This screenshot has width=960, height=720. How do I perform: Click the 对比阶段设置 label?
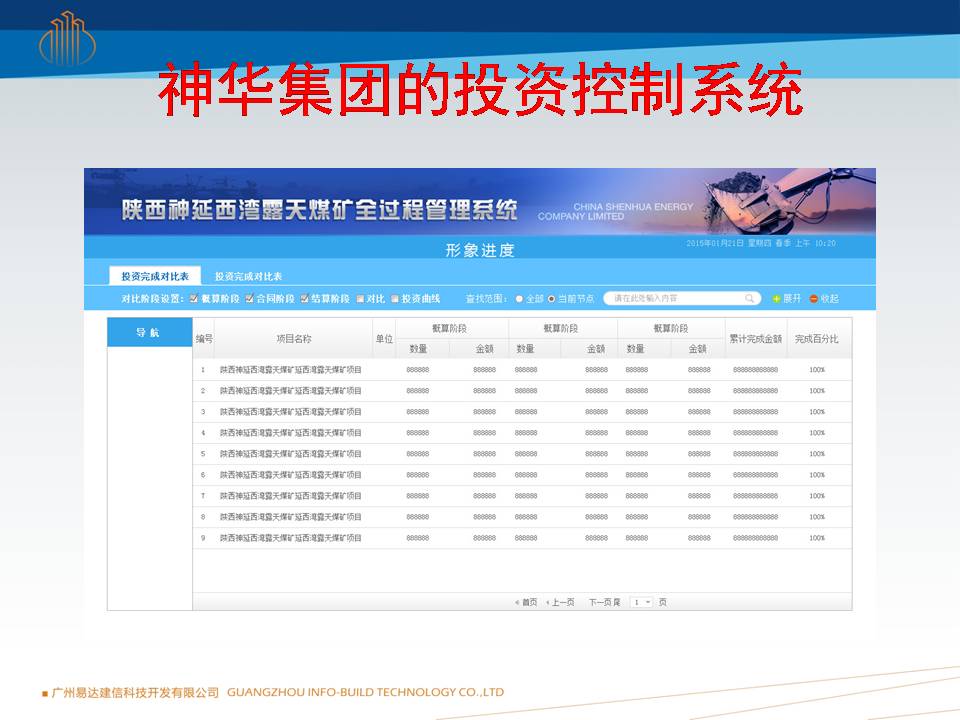pos(152,299)
